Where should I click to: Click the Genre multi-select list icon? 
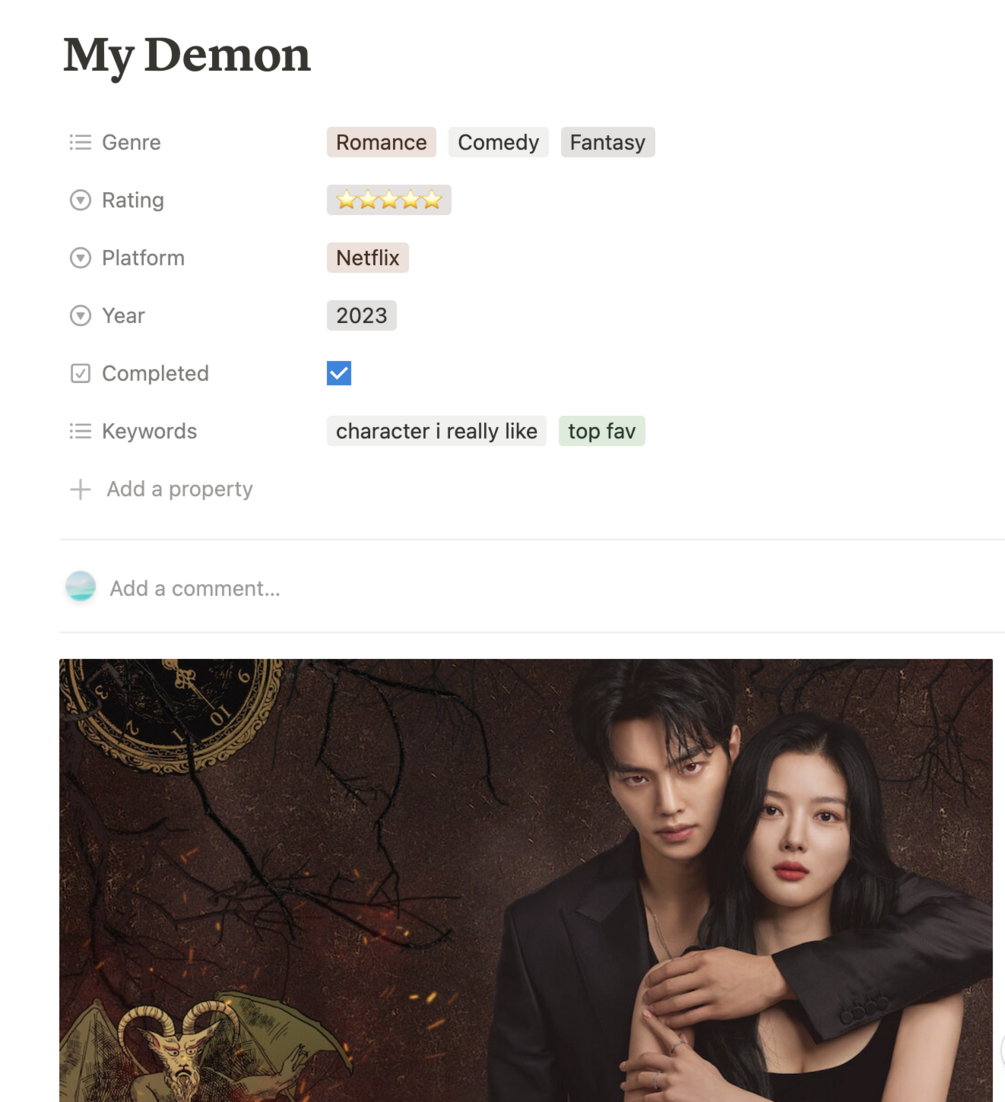click(80, 143)
